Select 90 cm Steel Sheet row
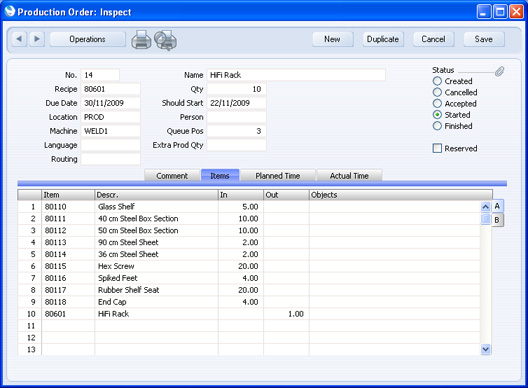 point(156,242)
